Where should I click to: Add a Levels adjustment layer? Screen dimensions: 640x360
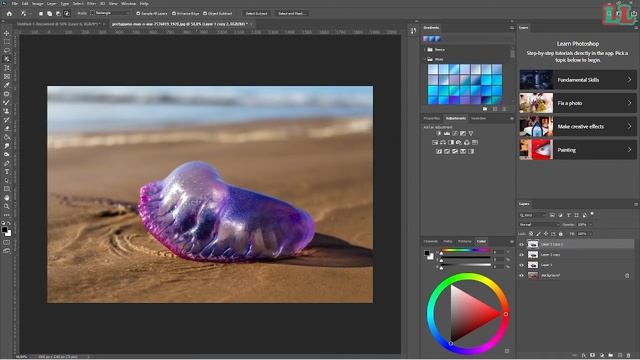click(x=447, y=133)
